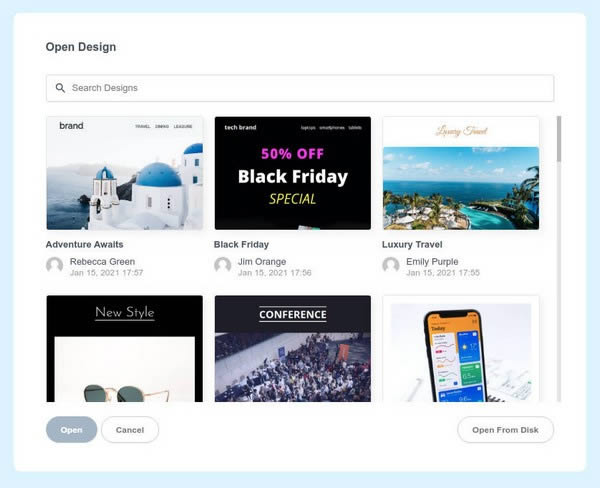
Task: Click Rebecca Green's avatar icon
Action: click(54, 264)
